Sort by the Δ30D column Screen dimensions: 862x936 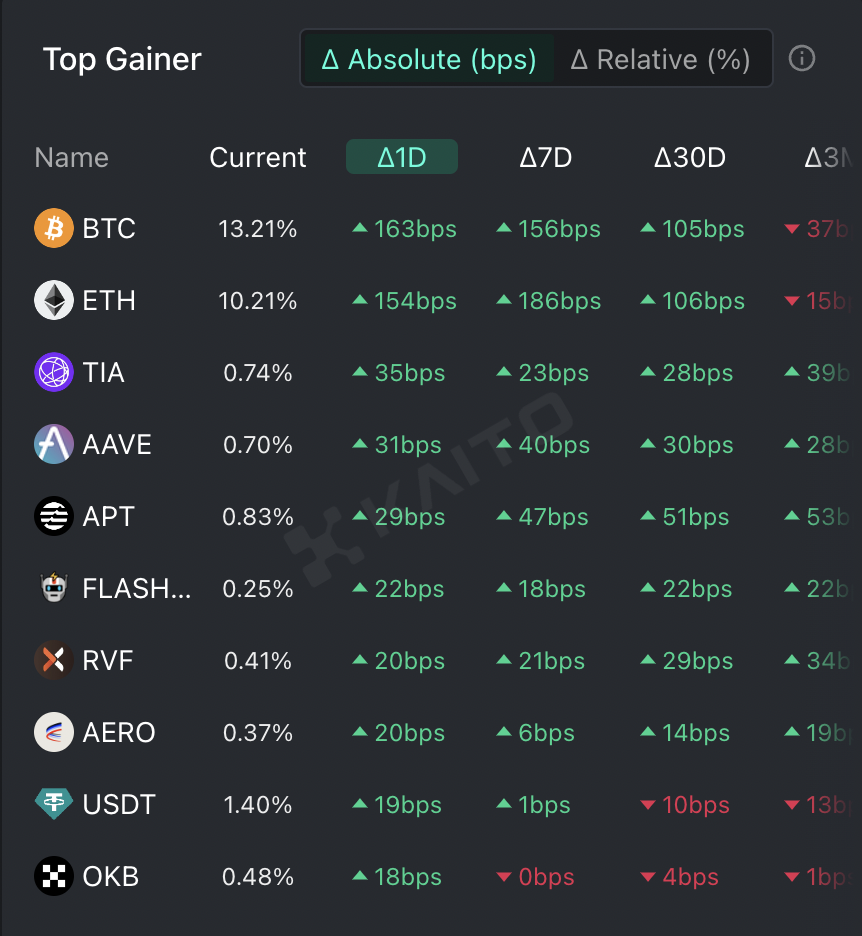tap(690, 157)
